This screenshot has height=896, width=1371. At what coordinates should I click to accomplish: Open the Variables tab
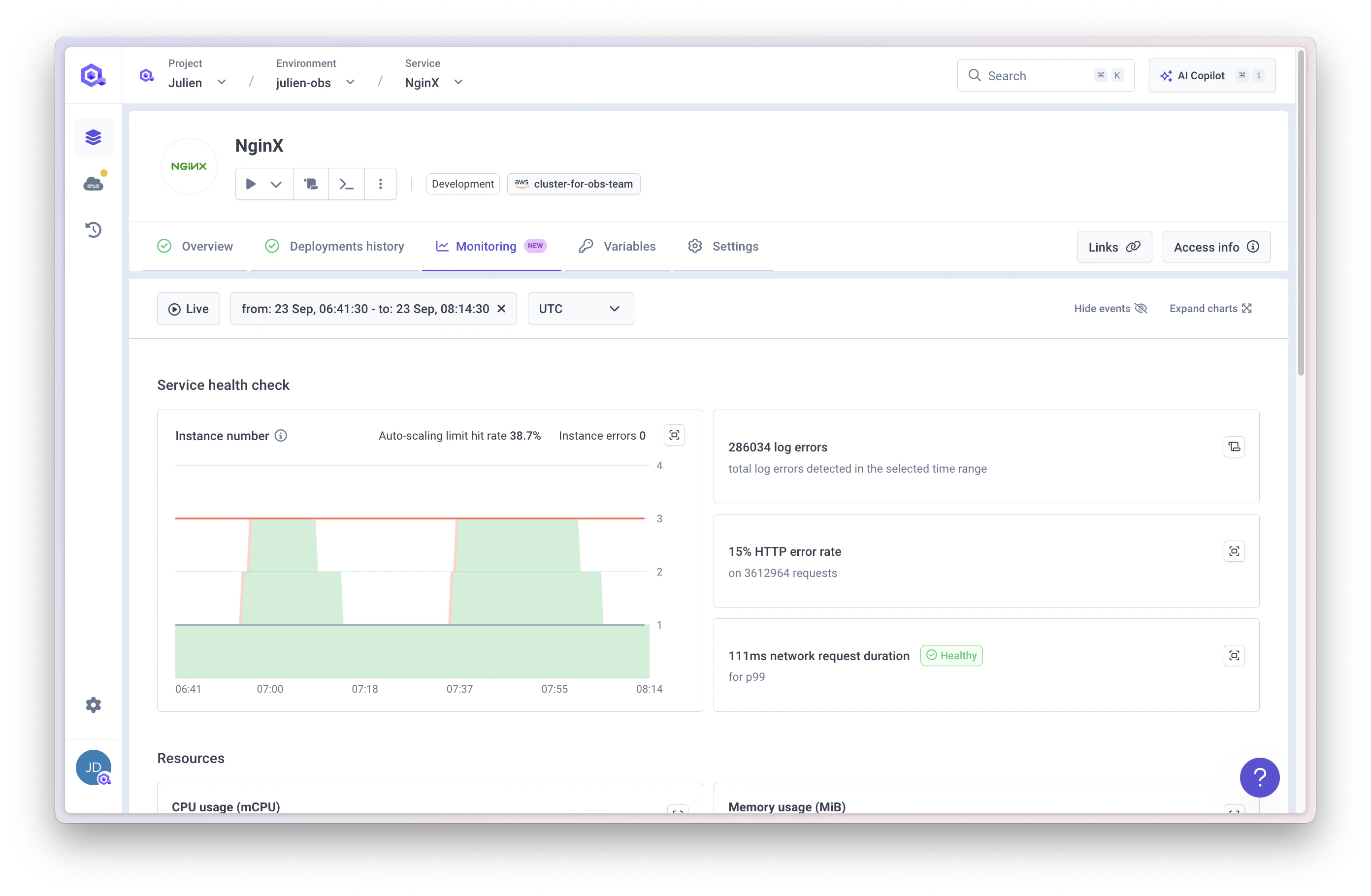pos(628,246)
